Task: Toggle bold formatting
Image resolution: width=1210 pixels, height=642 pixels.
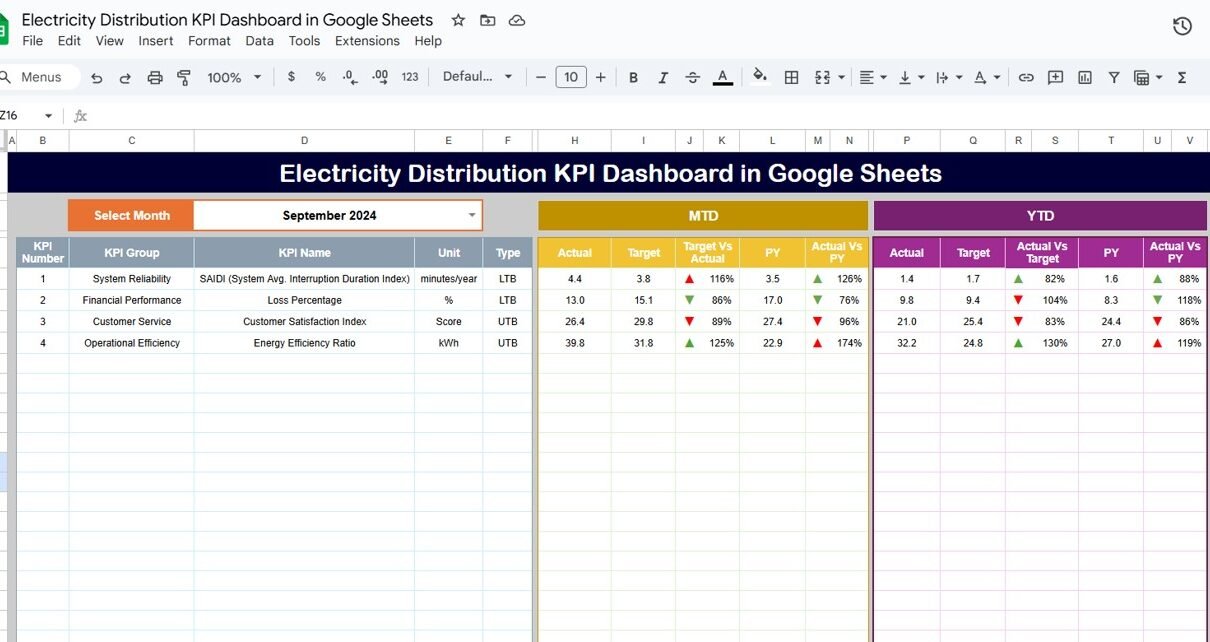Action: pyautogui.click(x=633, y=77)
